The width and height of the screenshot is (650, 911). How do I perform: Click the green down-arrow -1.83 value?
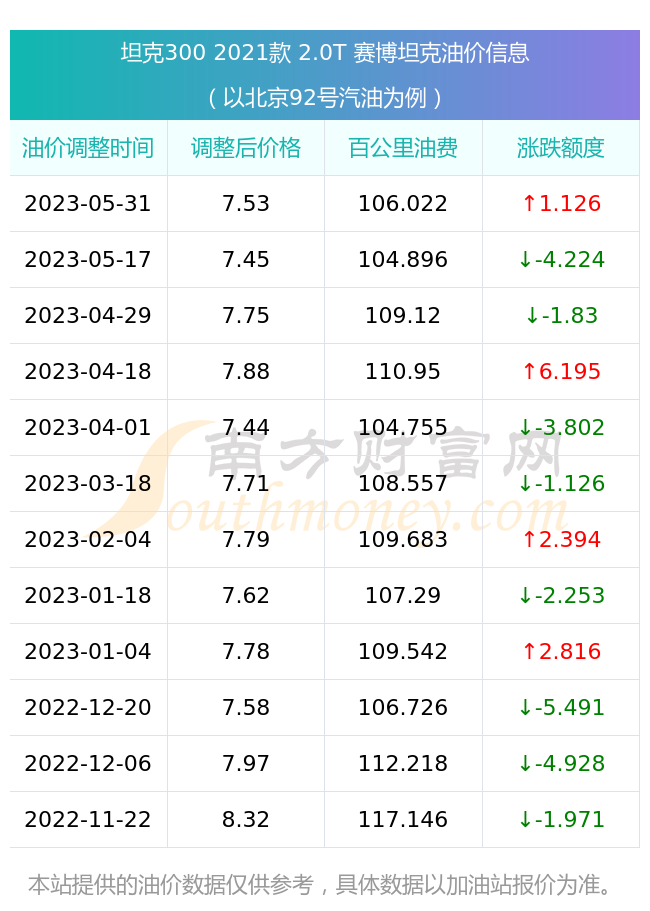(561, 315)
